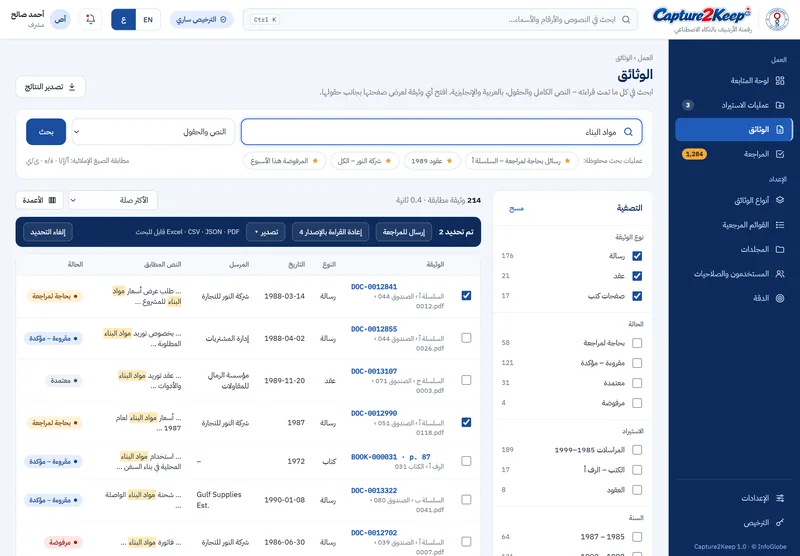Open the reference lists icon القوائم المرجعية
The height and width of the screenshot is (556, 800).
(x=780, y=225)
